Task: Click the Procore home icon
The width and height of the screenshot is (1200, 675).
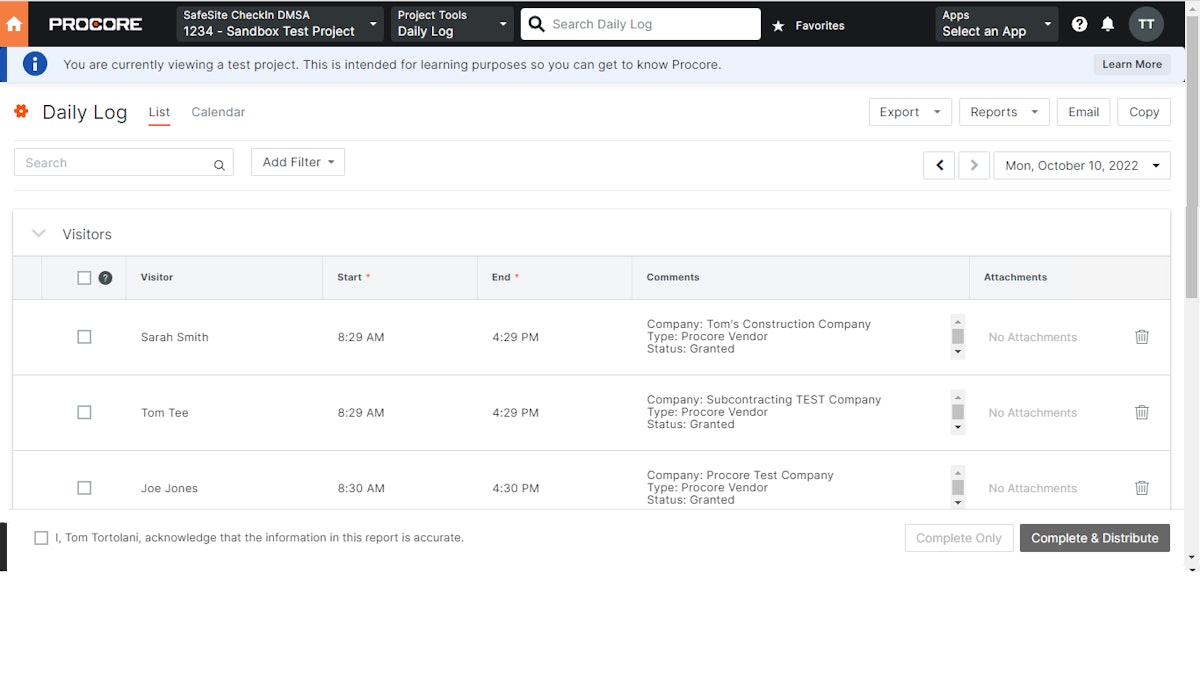Action: [14, 23]
